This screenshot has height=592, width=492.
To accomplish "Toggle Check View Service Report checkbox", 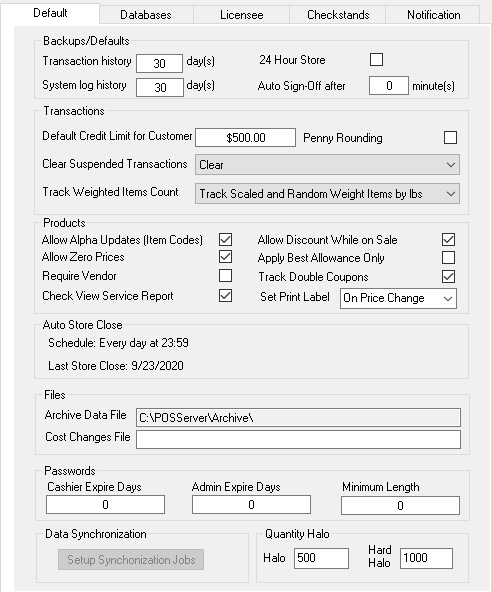I will coord(225,296).
